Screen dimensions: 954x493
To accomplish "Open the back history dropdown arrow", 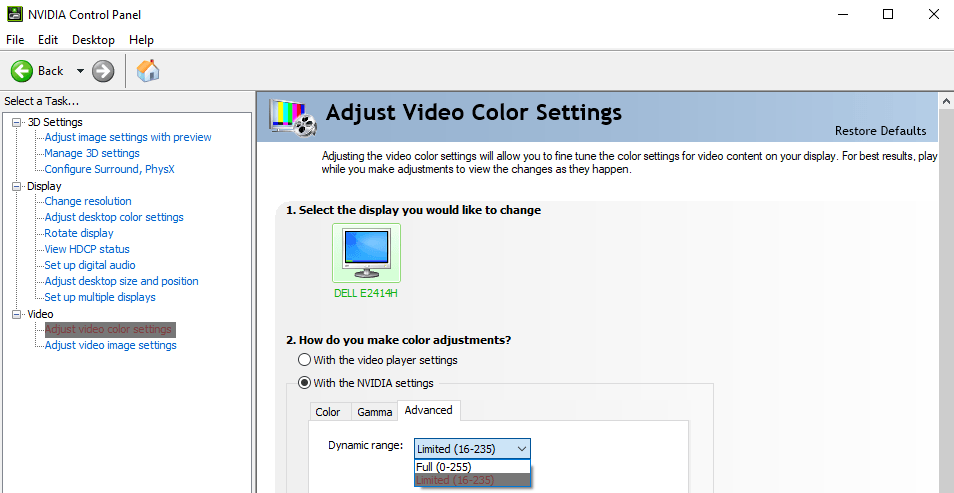I will (80, 71).
